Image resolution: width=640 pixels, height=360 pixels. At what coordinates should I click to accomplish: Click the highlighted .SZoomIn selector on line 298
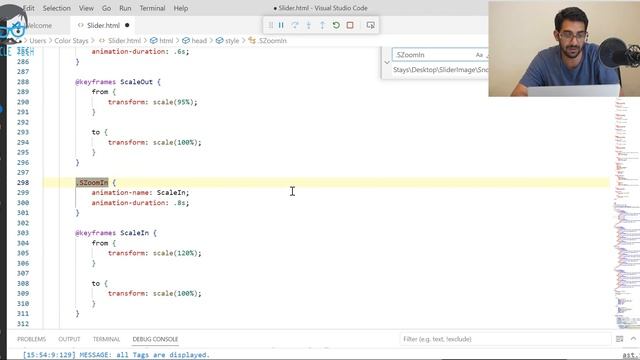[x=92, y=182]
